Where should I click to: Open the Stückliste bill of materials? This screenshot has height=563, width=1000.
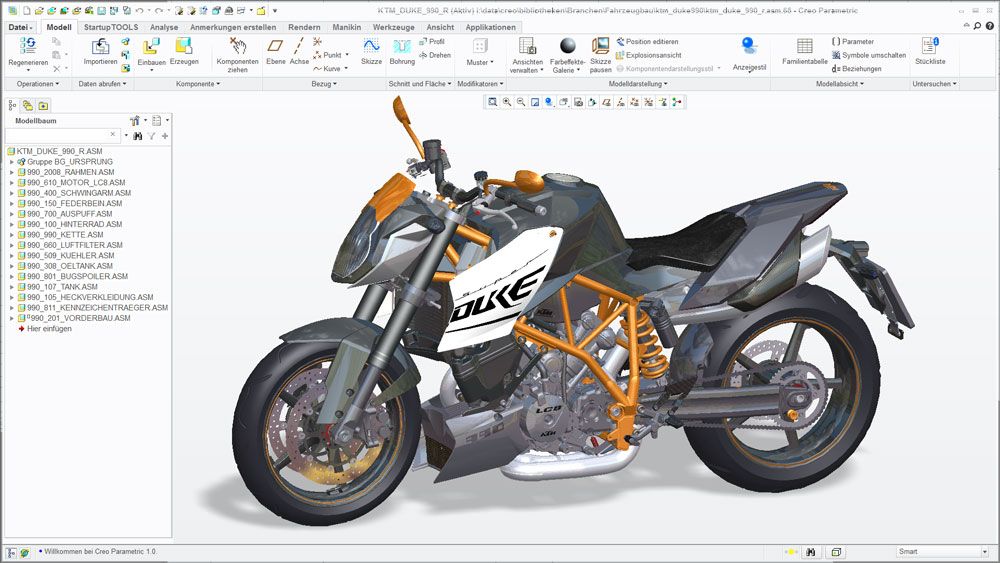[929, 46]
